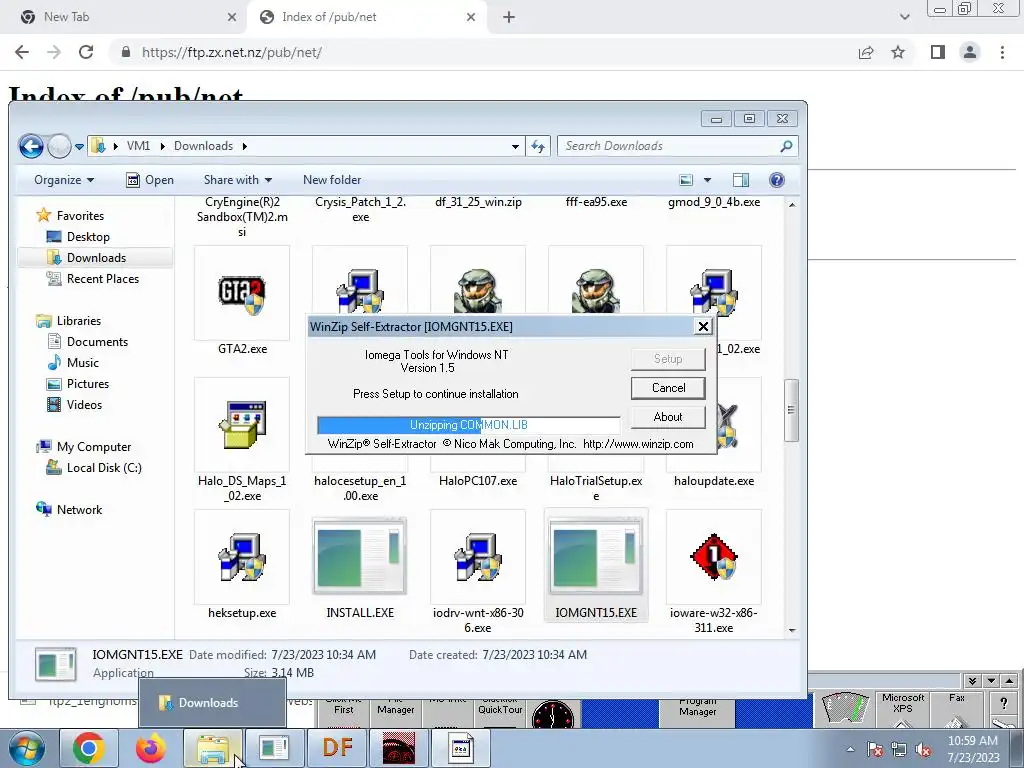This screenshot has height=768, width=1024.
Task: Click the Explorer vertical scrollbar thumb
Action: click(x=792, y=410)
